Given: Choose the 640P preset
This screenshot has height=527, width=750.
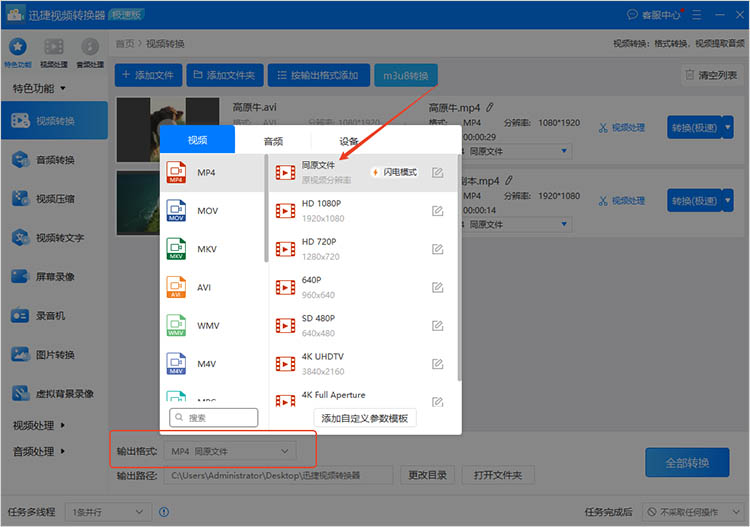Looking at the screenshot, I should pyautogui.click(x=363, y=287).
